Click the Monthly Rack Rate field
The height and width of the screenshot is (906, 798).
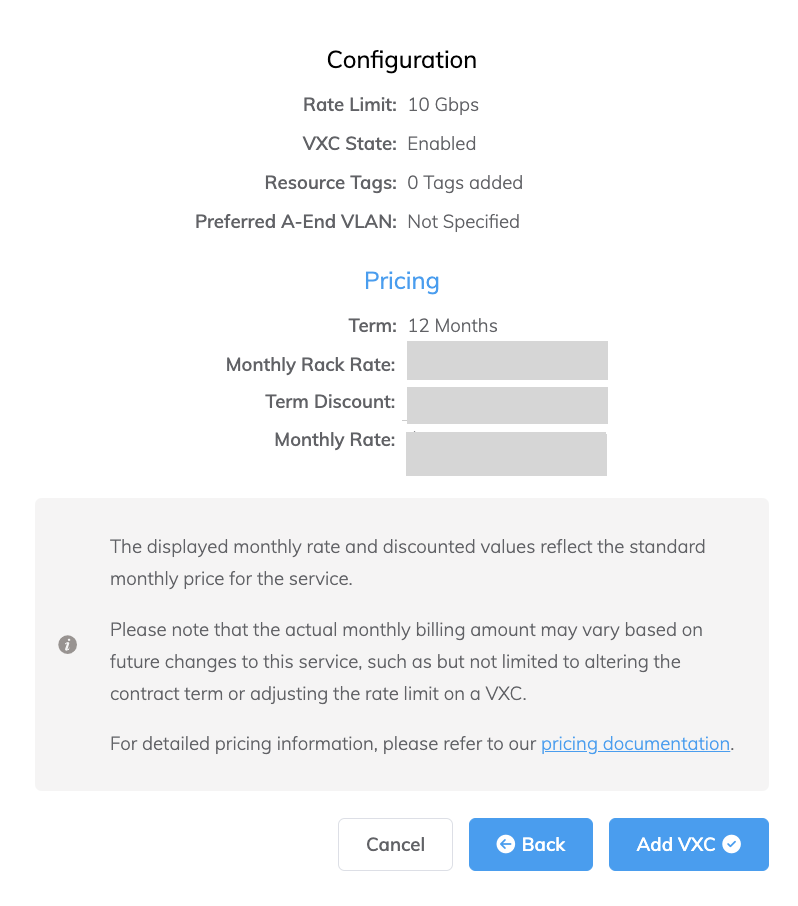click(506, 360)
